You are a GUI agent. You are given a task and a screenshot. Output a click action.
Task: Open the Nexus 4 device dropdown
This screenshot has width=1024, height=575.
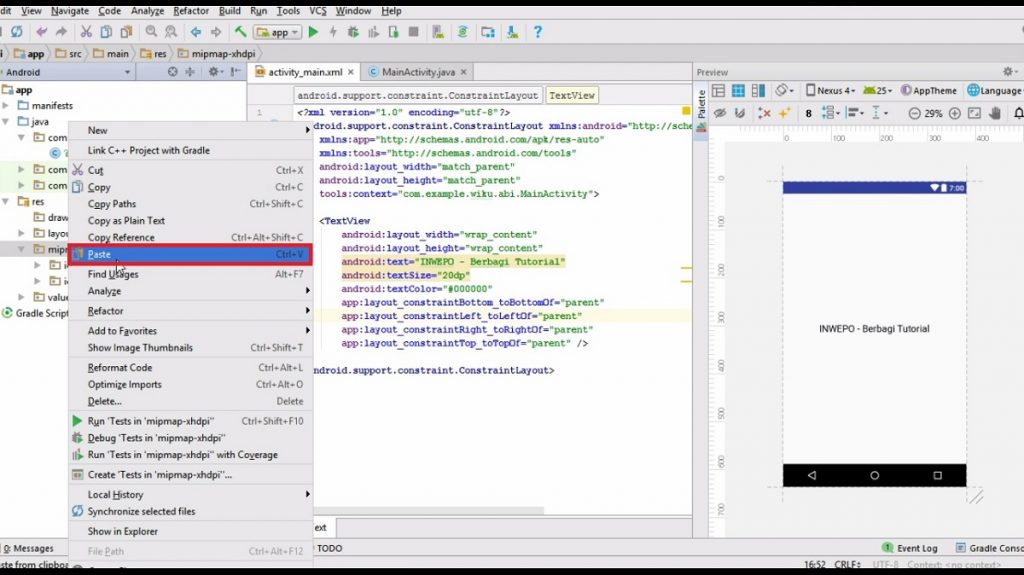830,90
